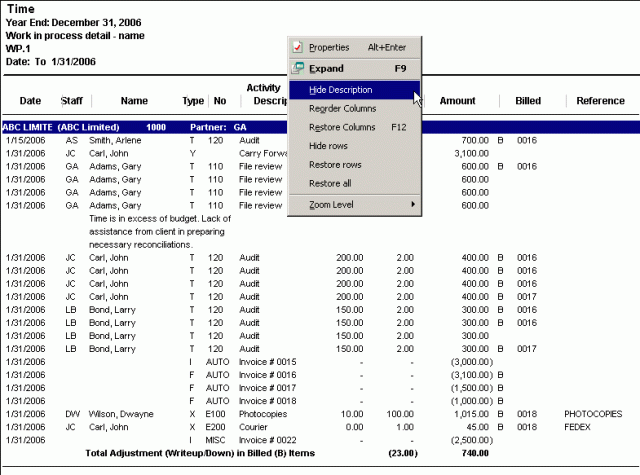Click the Reference column header

pos(600,101)
